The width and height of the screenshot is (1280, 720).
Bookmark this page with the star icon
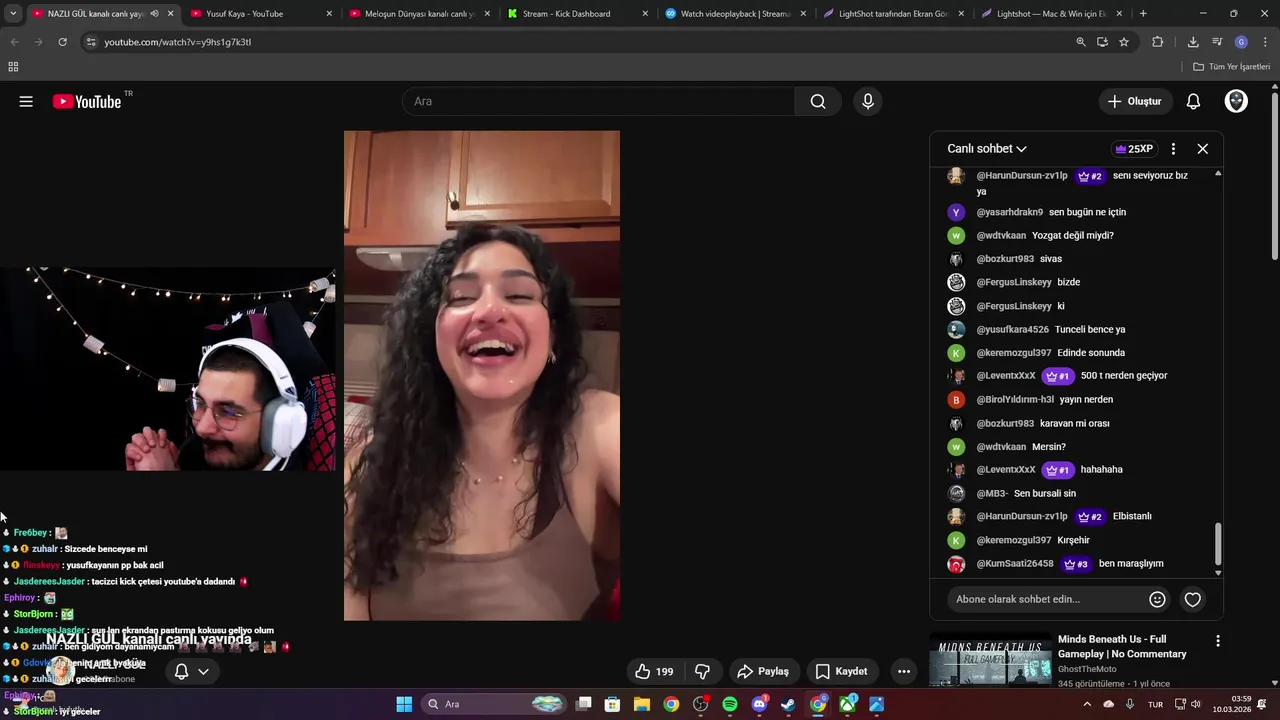(1124, 42)
